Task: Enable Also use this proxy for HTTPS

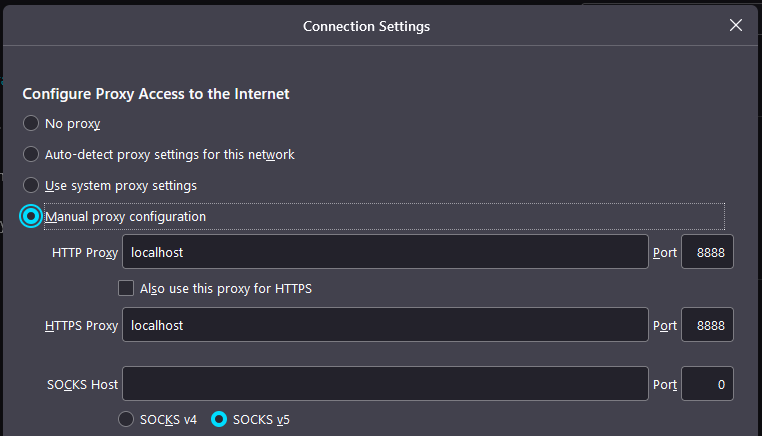Action: [126, 289]
